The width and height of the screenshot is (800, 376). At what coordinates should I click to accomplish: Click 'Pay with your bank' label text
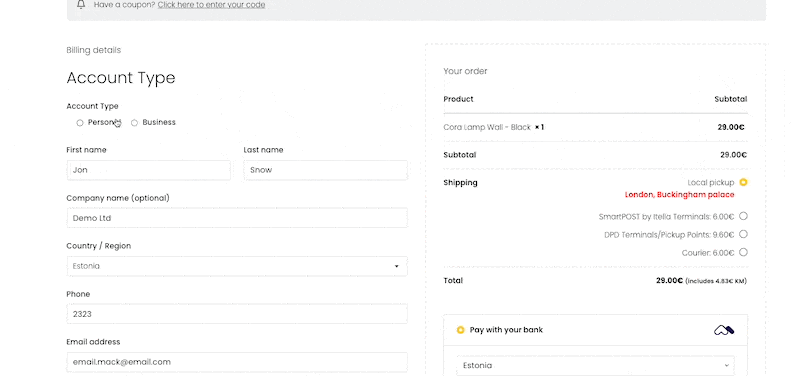(x=506, y=330)
